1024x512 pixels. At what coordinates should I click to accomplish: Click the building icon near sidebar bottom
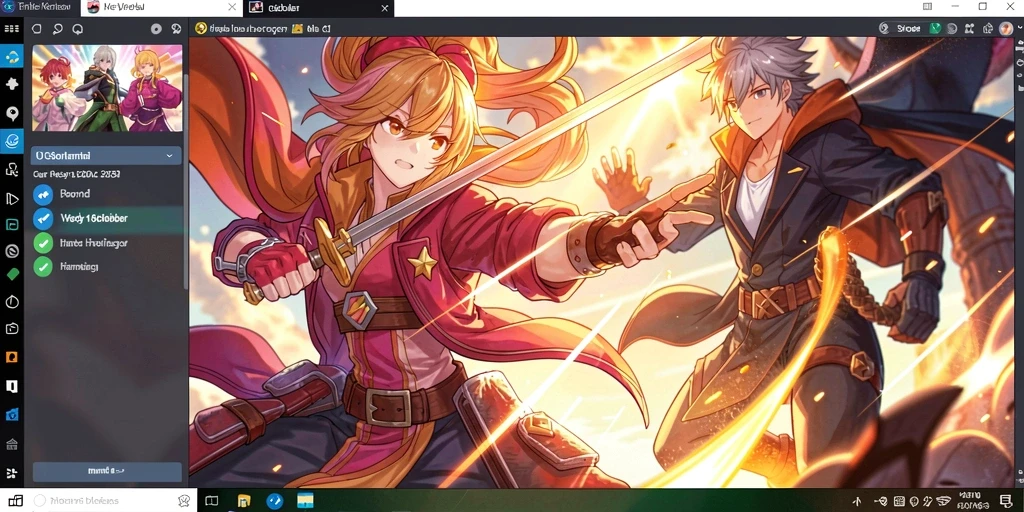click(x=12, y=444)
